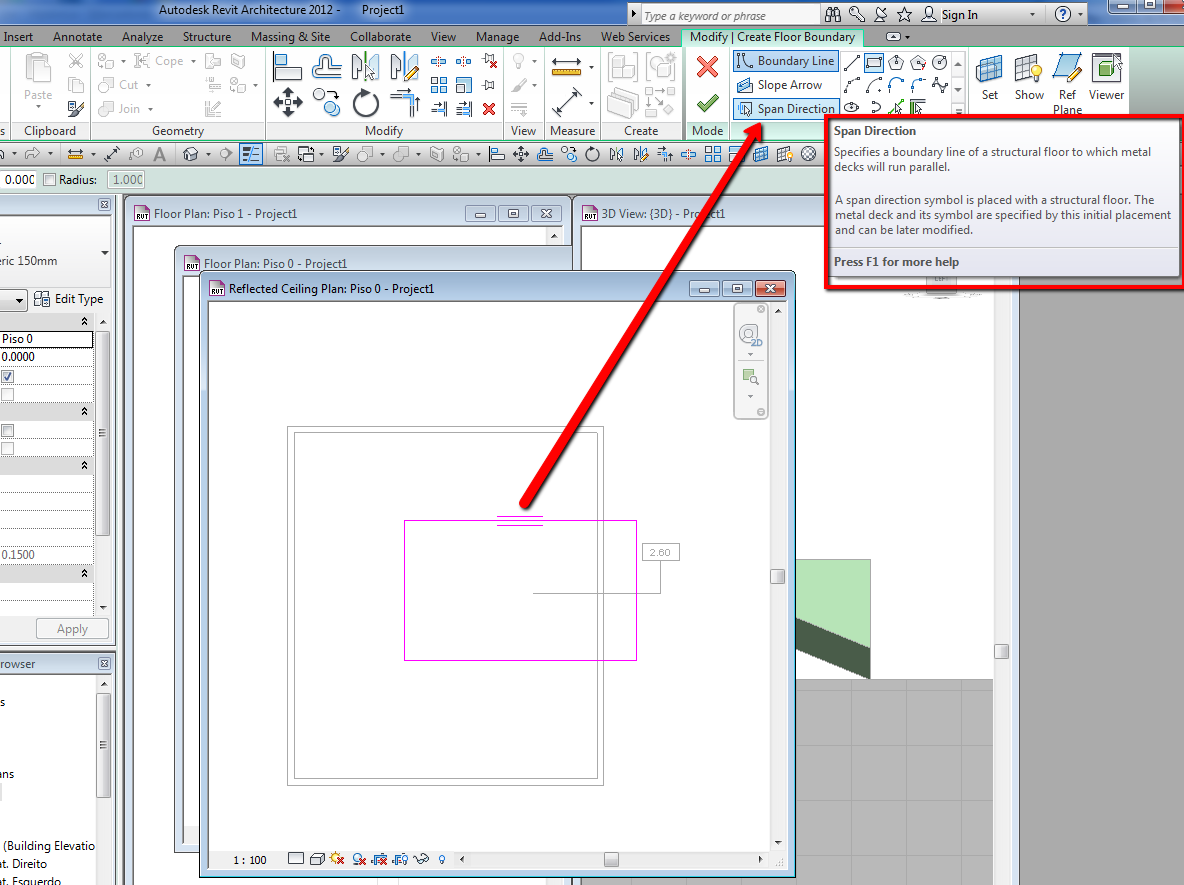Open the work plane Viewer

tap(1106, 75)
